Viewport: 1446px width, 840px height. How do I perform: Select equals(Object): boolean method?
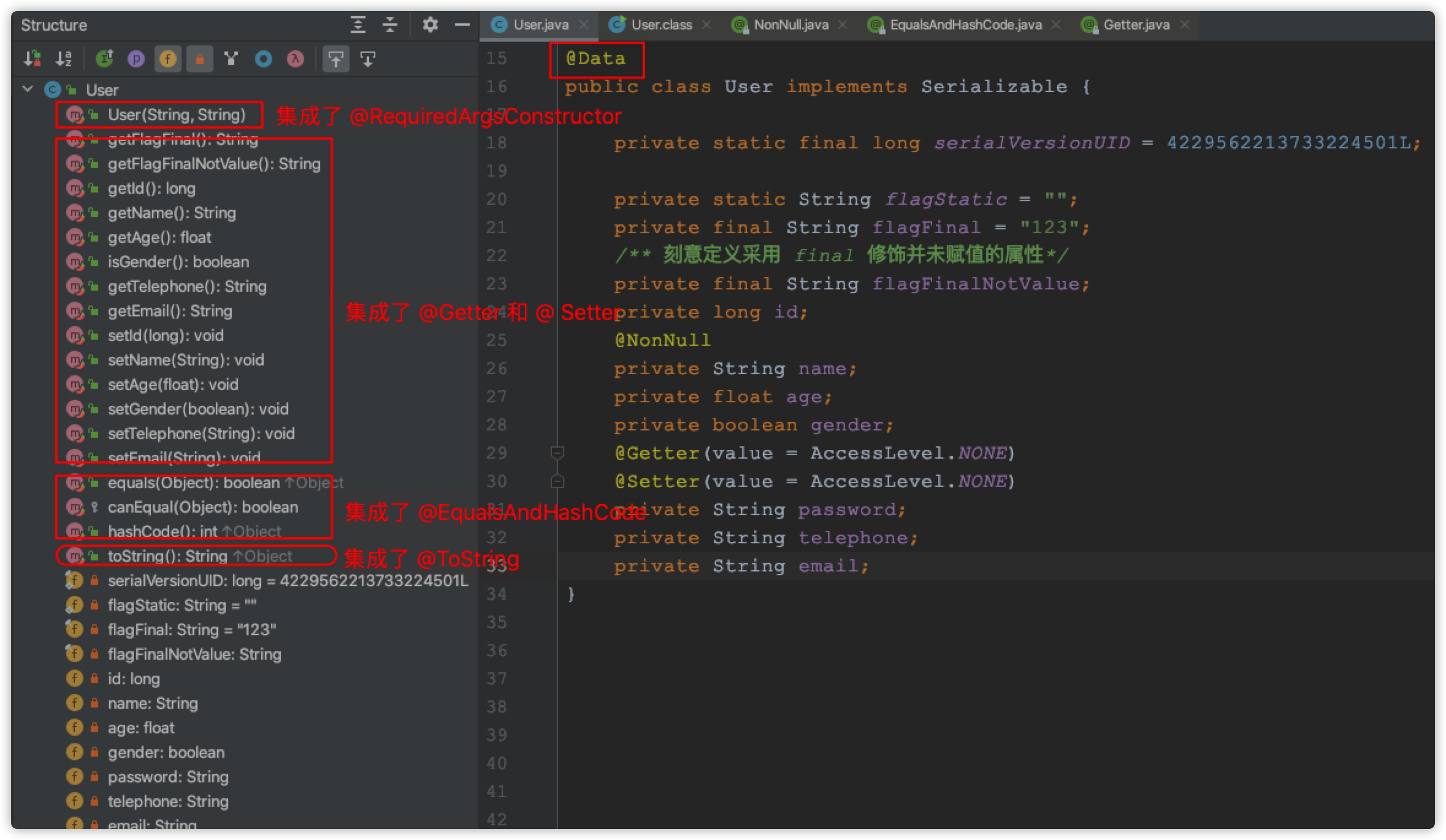[x=194, y=483]
